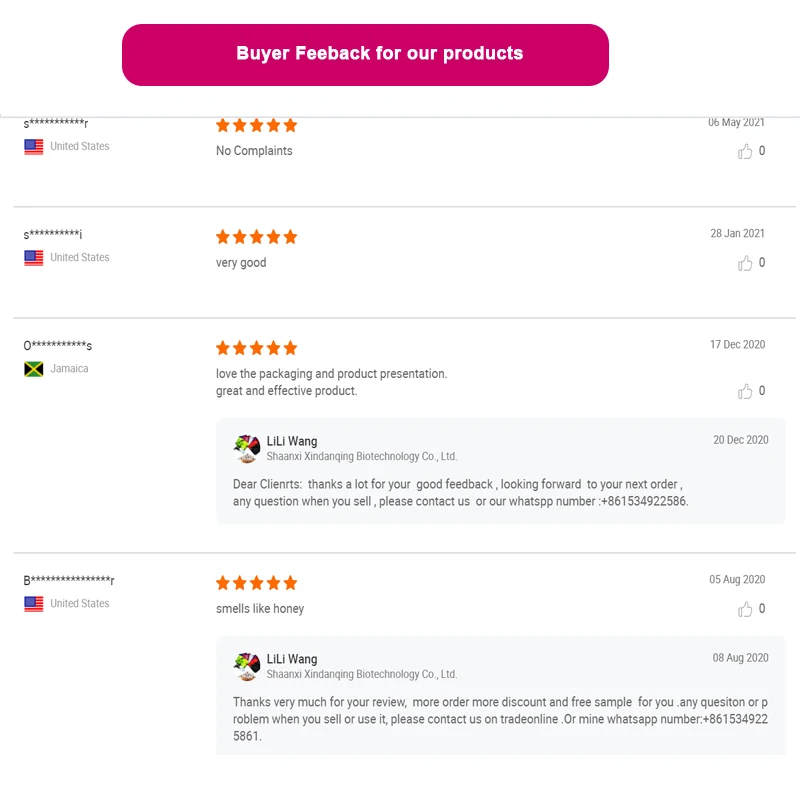Click the "smells like honey" review text
The height and width of the screenshot is (800, 800).
pyautogui.click(x=260, y=609)
